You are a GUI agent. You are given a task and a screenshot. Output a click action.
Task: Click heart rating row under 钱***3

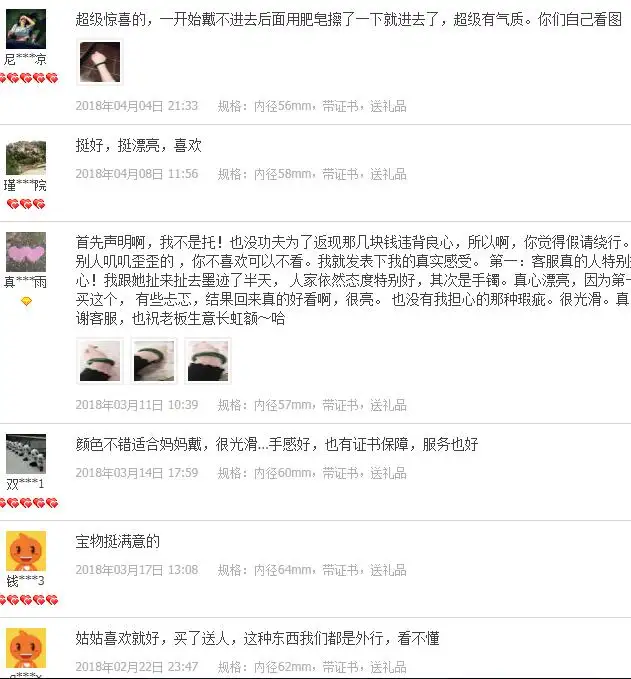29,600
